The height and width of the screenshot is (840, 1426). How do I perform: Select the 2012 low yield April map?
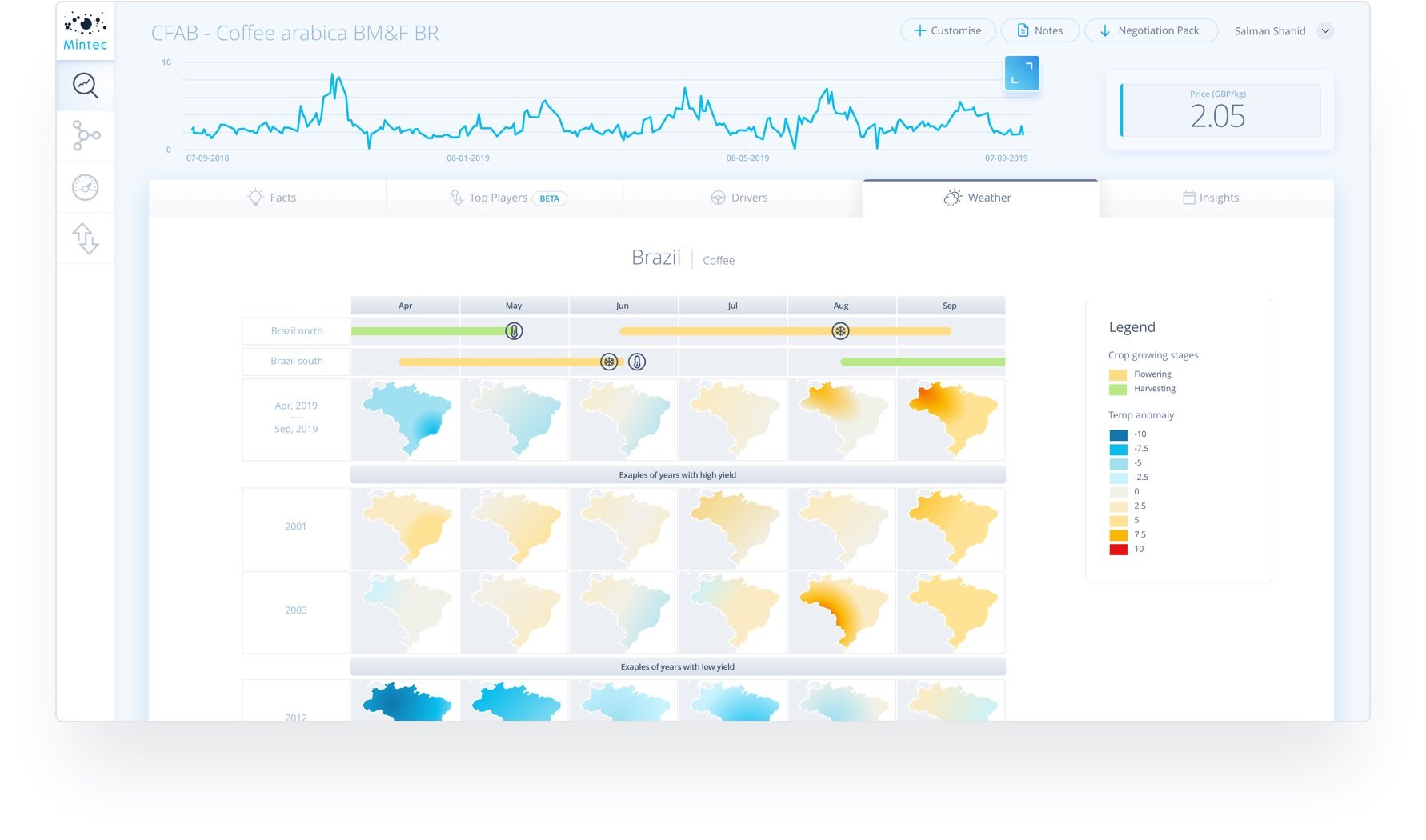(404, 704)
